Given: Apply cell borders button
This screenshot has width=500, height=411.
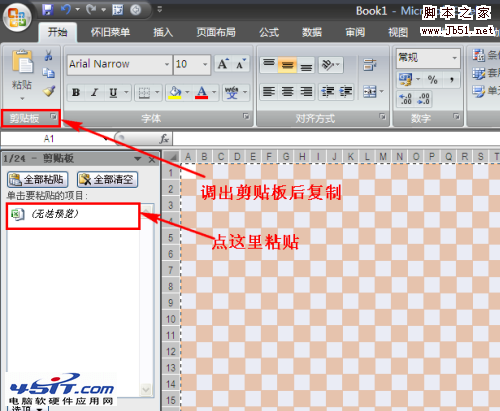Looking at the screenshot, I should [144, 92].
